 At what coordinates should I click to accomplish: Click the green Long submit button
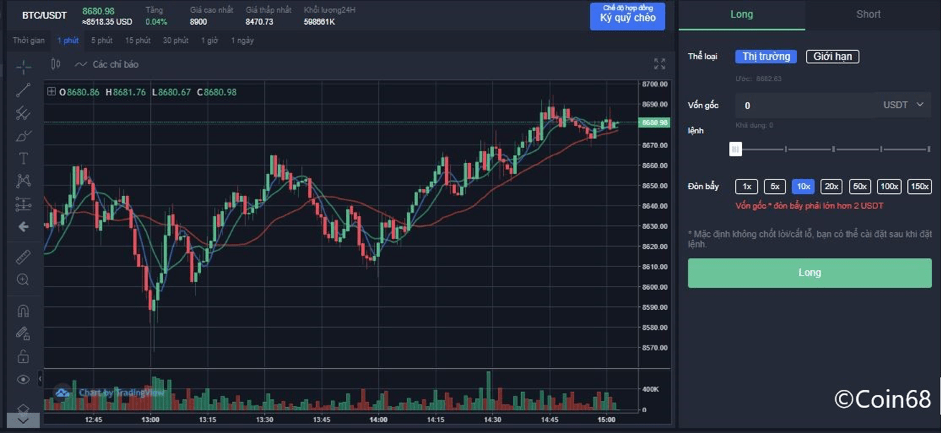(810, 273)
